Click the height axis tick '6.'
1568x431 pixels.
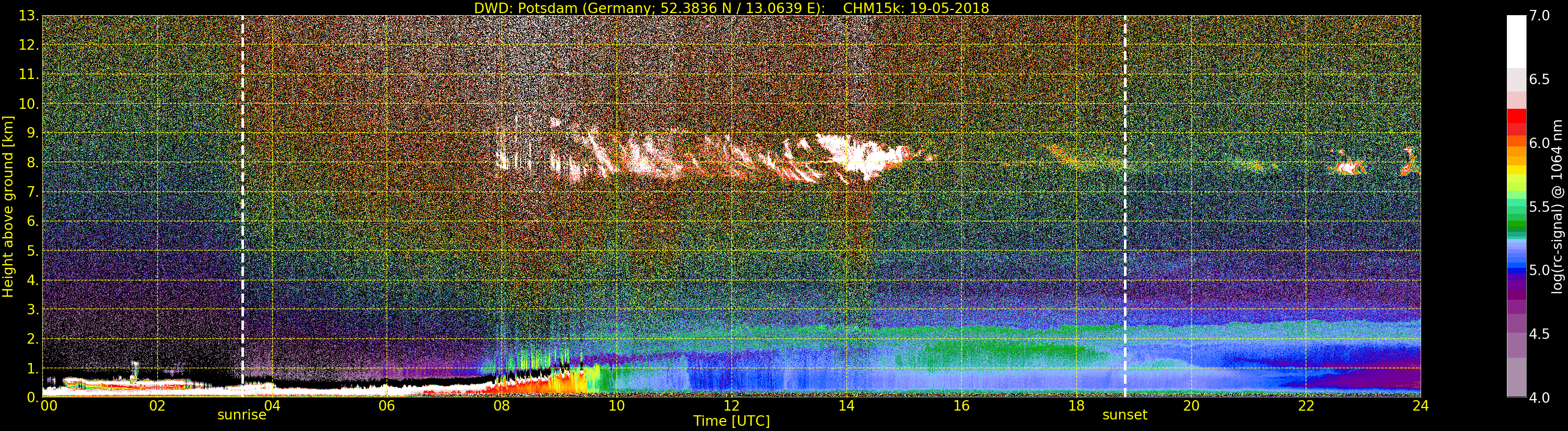(x=32, y=221)
